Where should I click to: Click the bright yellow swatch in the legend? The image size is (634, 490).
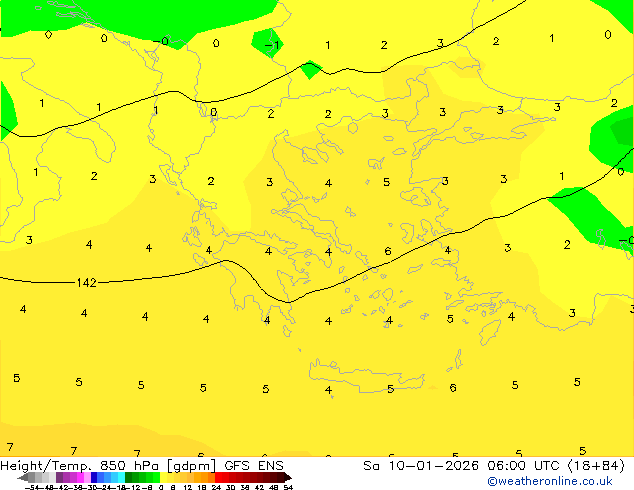pos(163,477)
